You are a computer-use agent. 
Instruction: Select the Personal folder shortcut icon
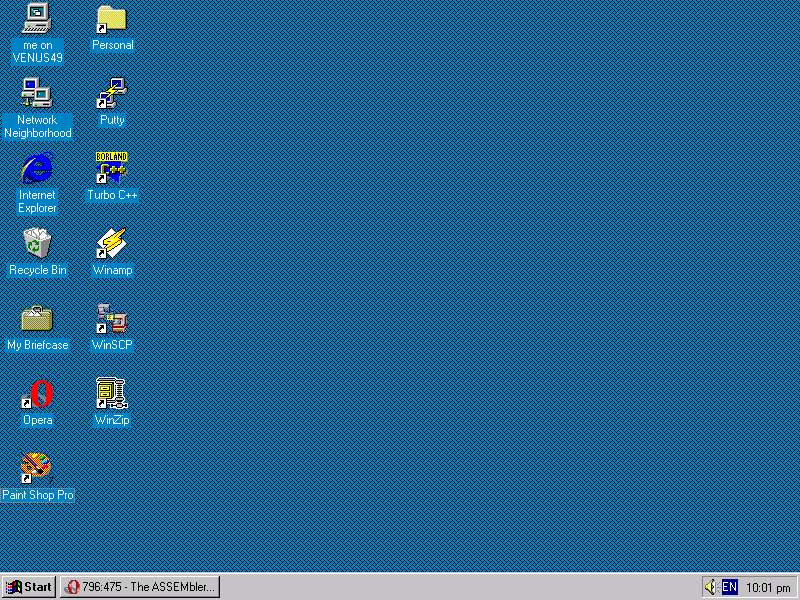pos(112,19)
